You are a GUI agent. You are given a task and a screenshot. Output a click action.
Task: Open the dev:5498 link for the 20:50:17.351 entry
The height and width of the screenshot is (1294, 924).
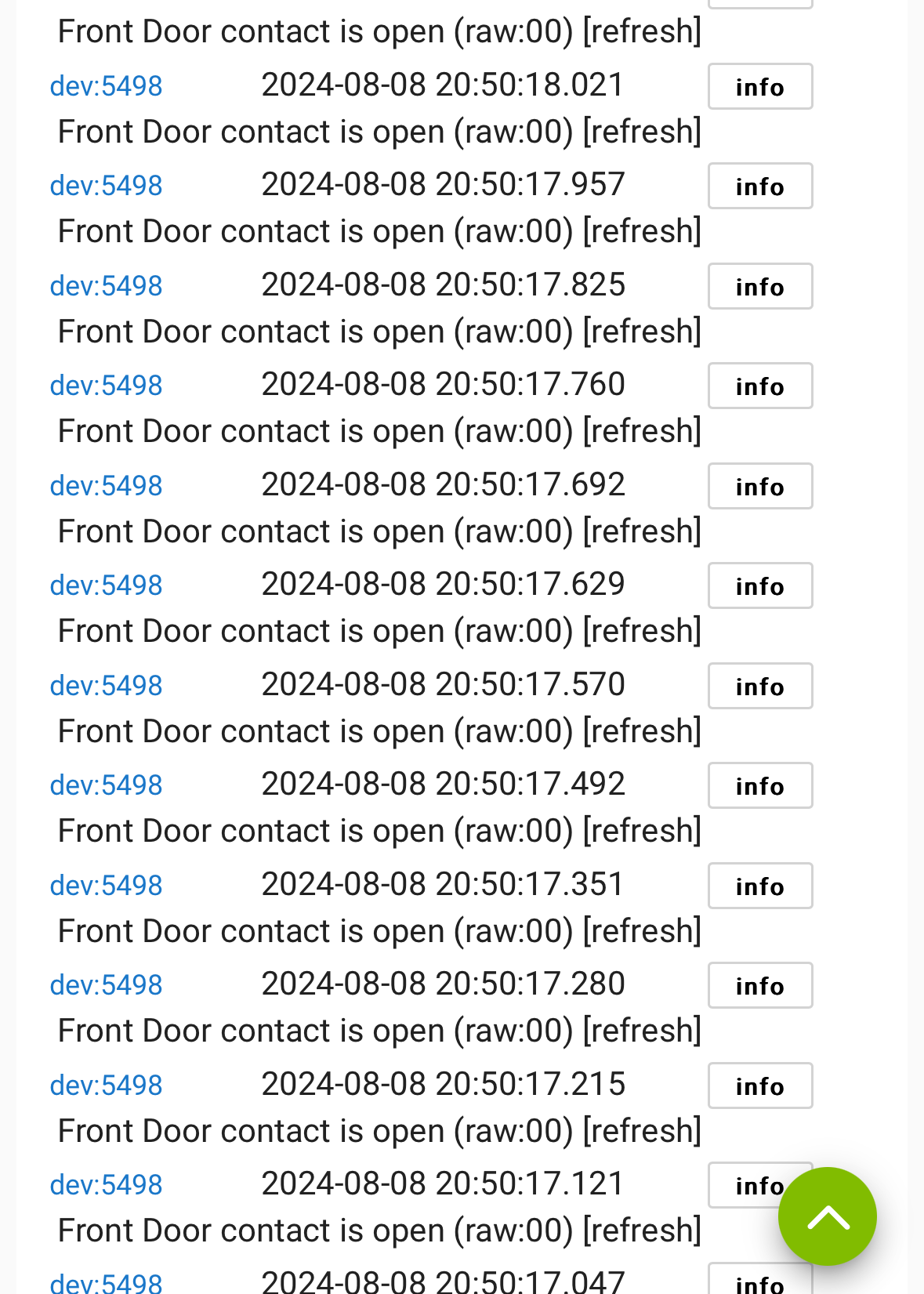(x=106, y=886)
